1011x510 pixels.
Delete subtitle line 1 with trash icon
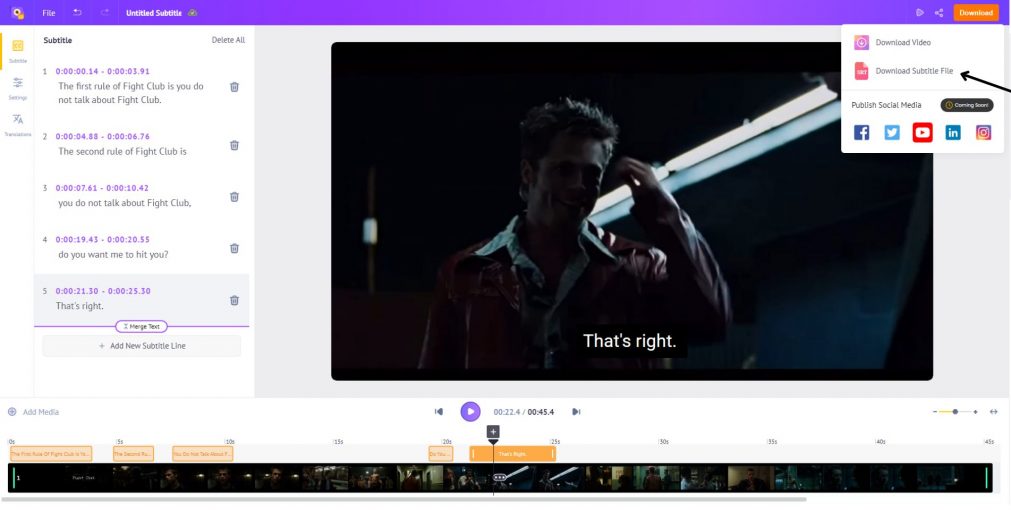(234, 86)
